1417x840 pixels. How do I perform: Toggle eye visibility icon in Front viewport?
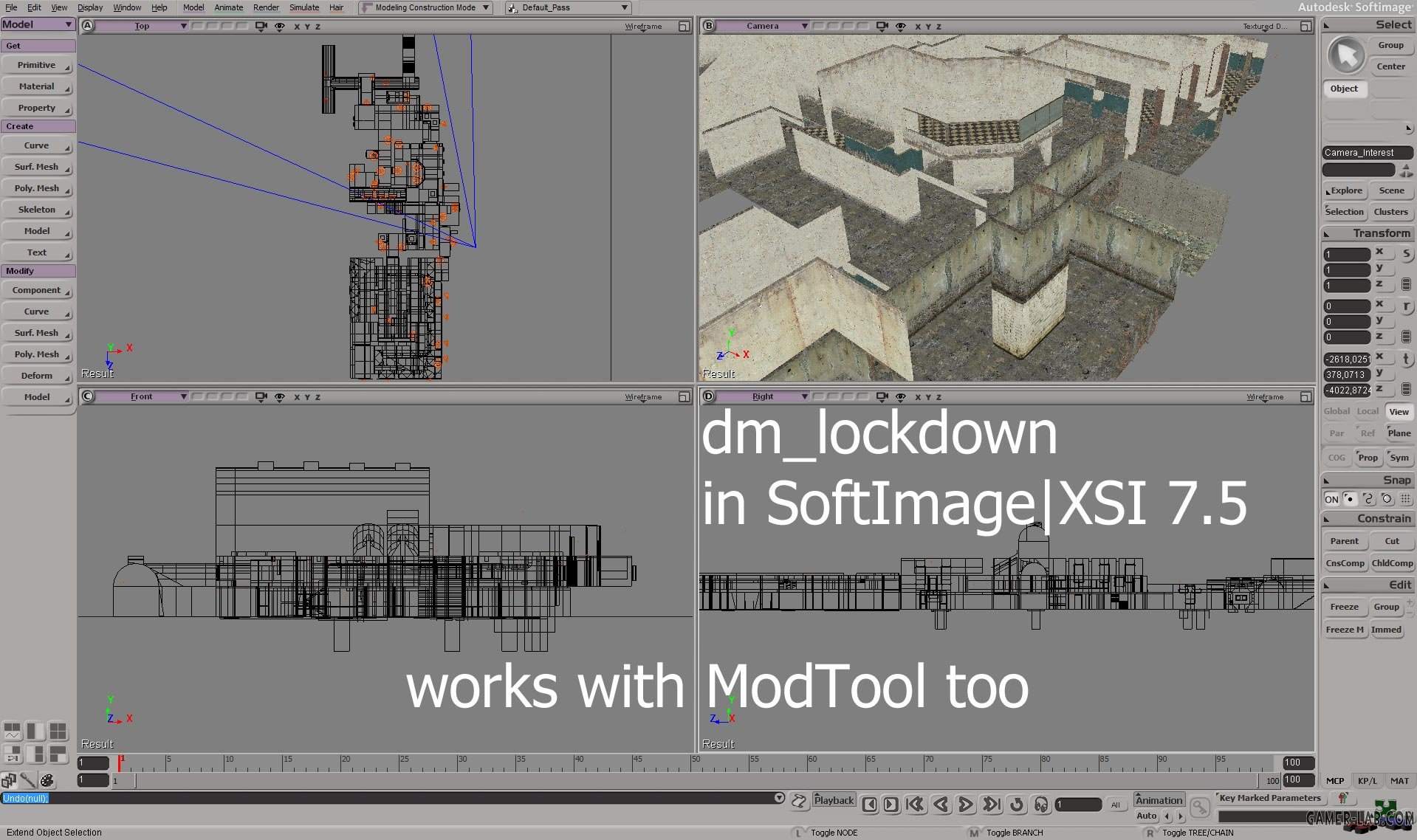click(280, 396)
